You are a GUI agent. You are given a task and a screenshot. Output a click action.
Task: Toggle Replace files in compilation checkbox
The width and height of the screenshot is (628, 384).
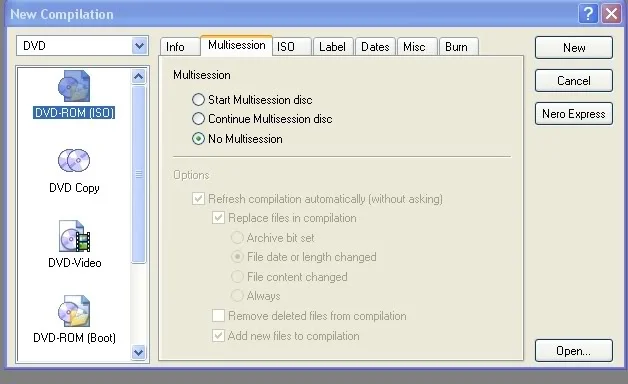click(218, 218)
